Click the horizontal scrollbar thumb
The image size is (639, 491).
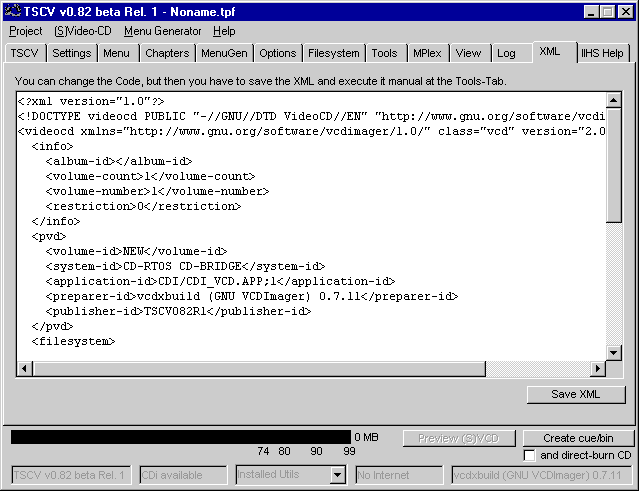(259, 369)
